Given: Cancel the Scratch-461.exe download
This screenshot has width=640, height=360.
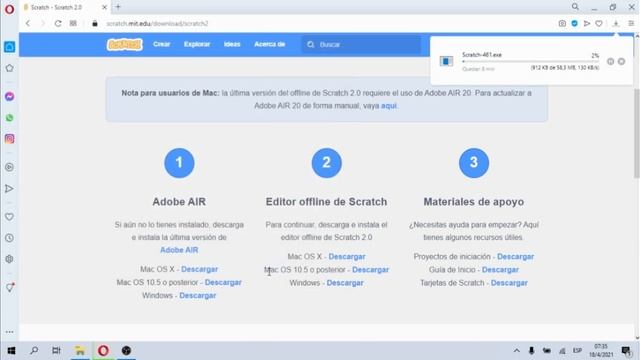Looking at the screenshot, I should tap(621, 62).
